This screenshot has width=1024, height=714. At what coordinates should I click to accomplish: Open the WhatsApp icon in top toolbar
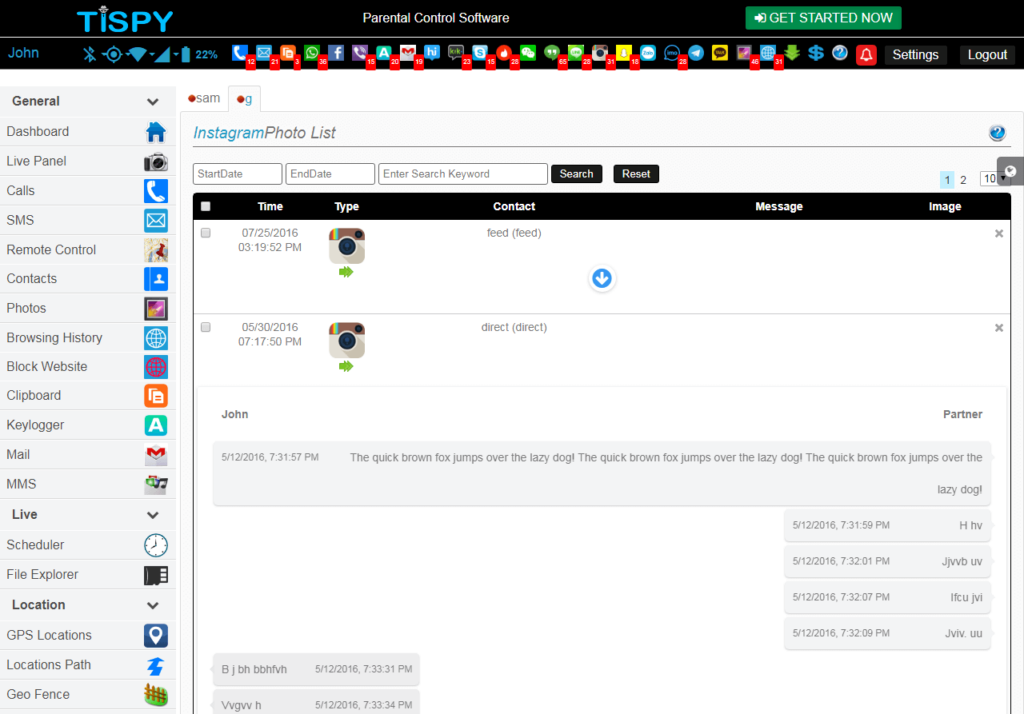point(312,53)
